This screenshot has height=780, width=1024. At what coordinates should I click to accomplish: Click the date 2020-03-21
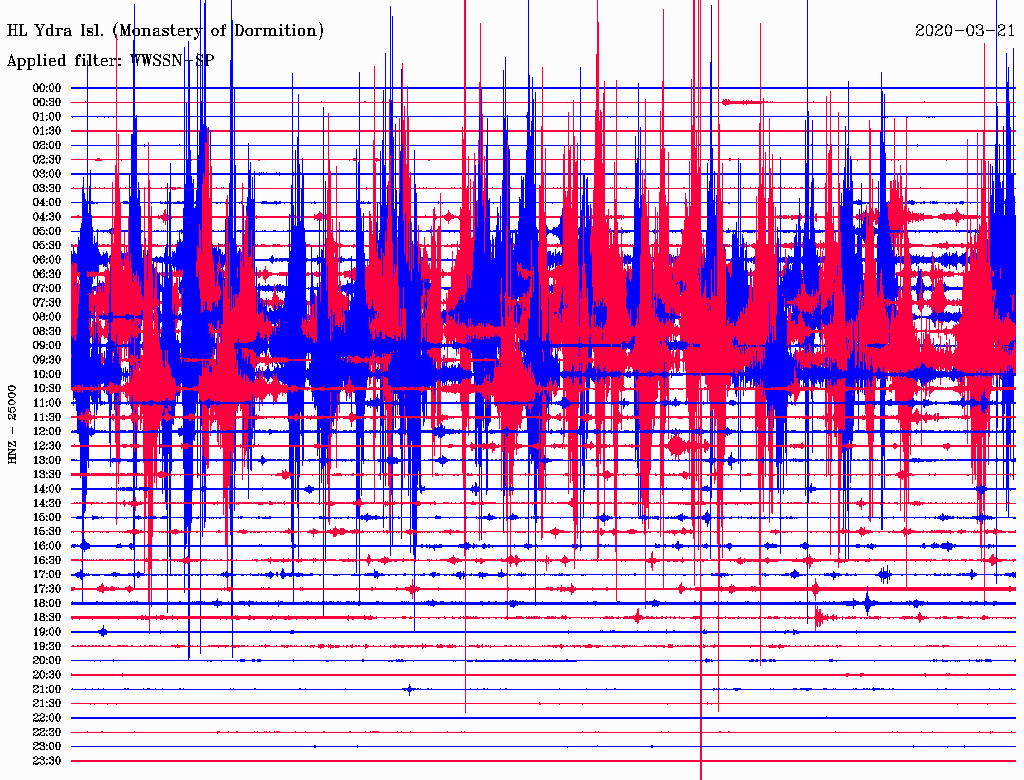[965, 31]
